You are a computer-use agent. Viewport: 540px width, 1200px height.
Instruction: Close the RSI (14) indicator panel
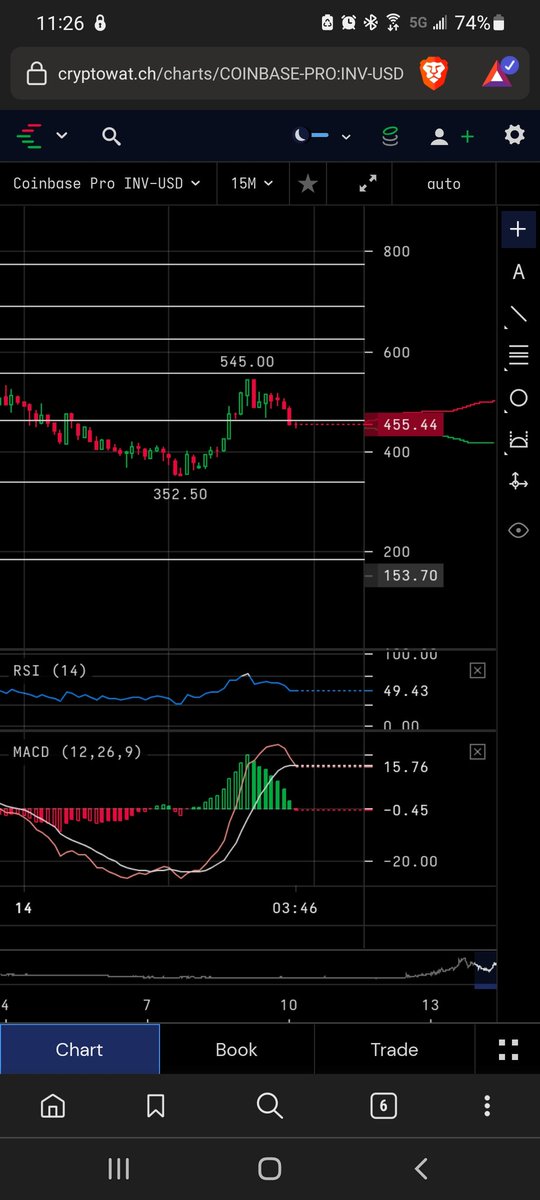pos(477,670)
